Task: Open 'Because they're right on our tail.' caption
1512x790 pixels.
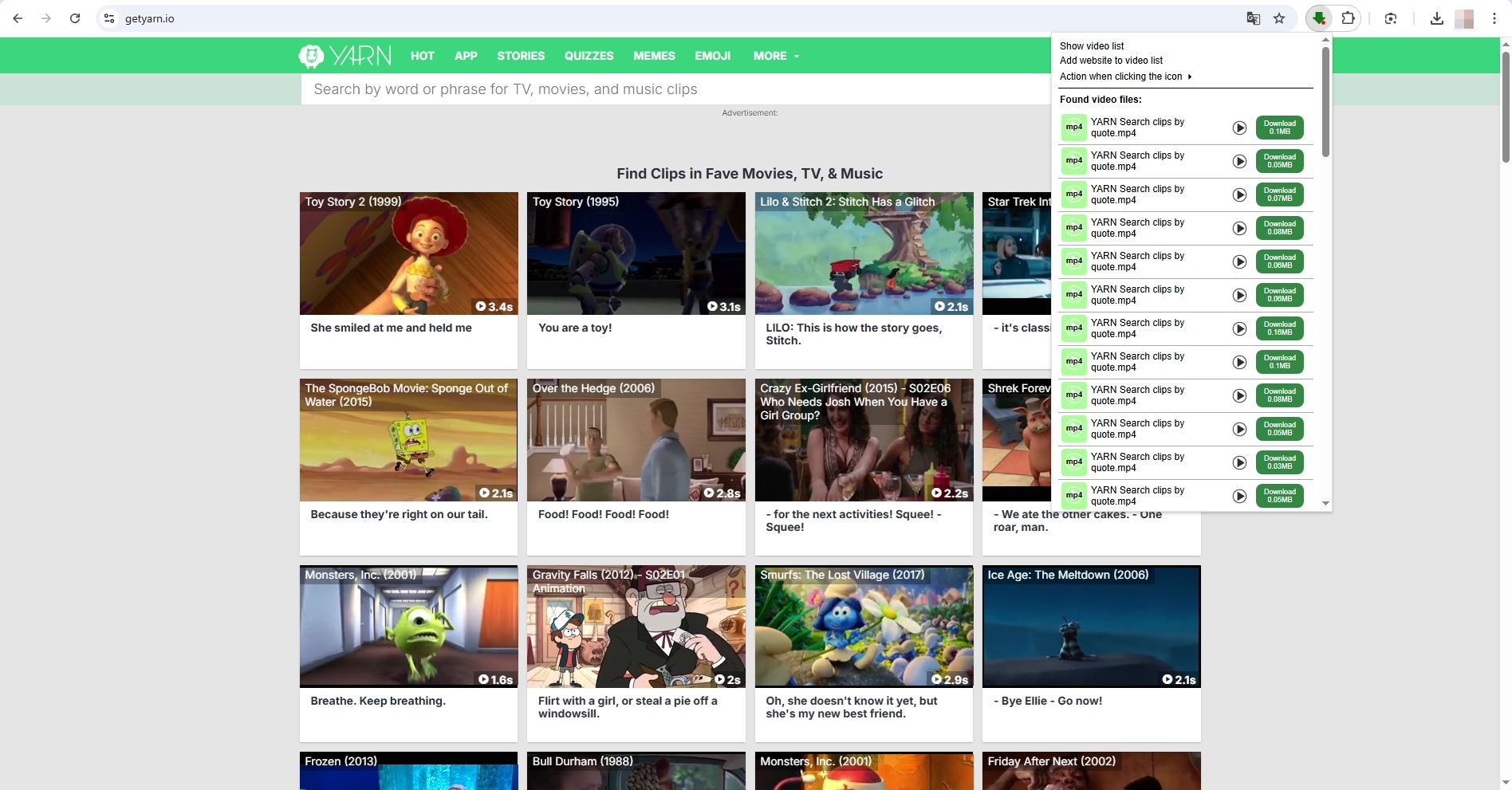Action: point(399,514)
